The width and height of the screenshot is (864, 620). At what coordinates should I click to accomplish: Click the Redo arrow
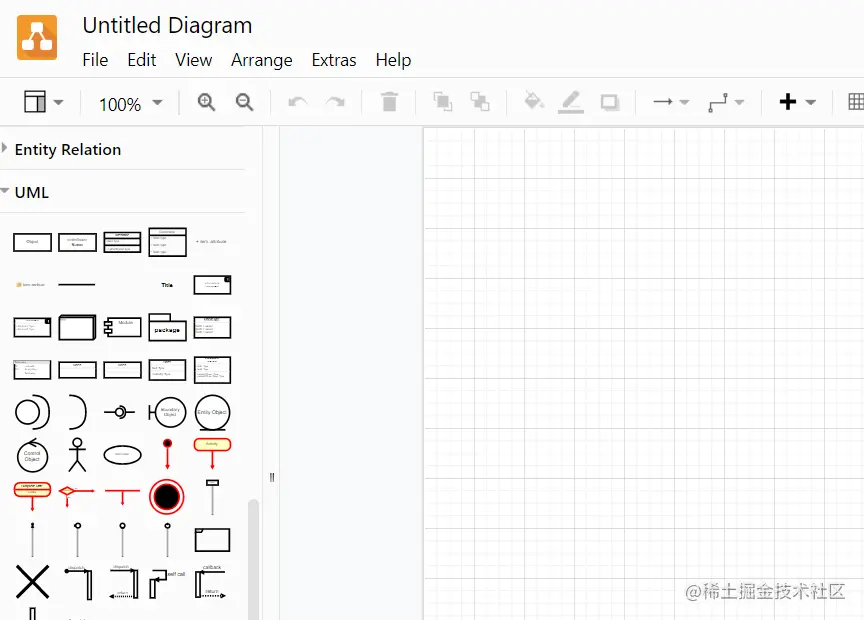[x=335, y=102]
